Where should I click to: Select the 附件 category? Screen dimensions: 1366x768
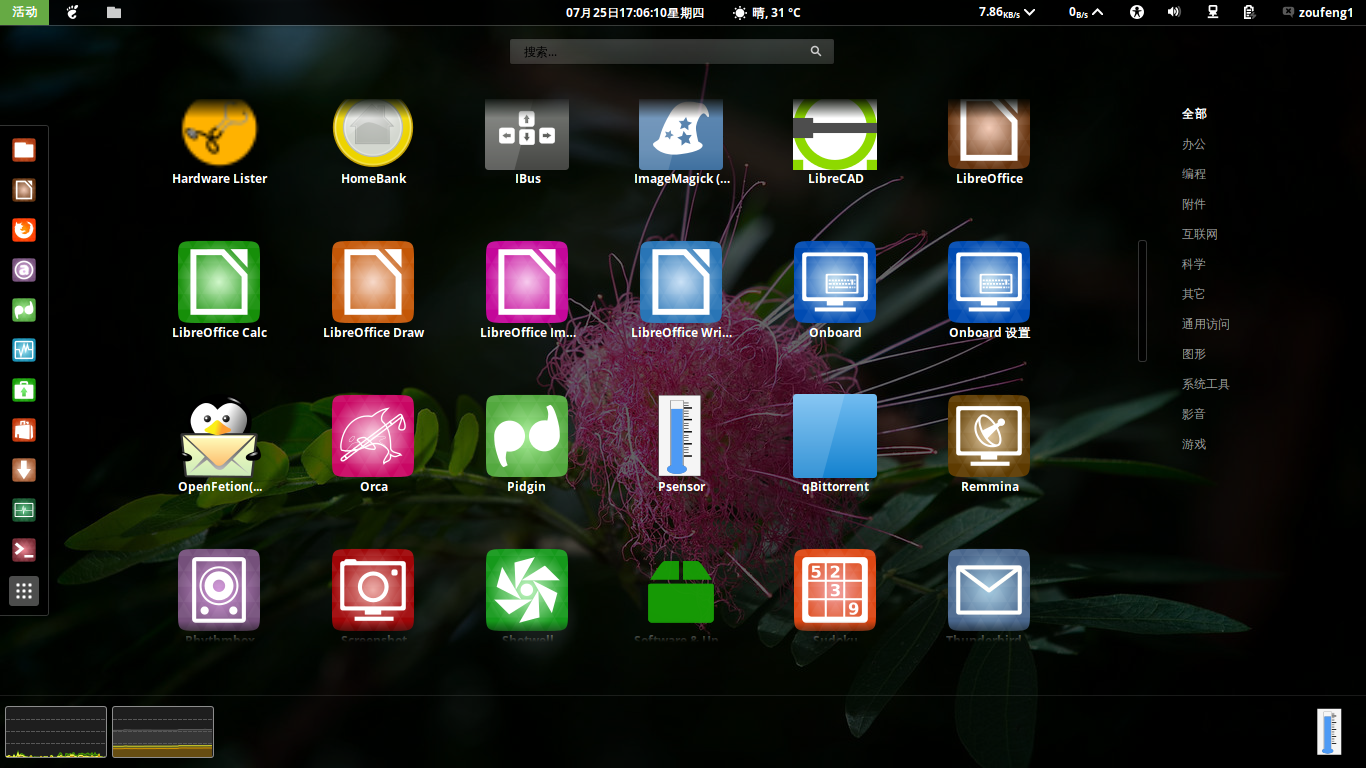[1194, 204]
